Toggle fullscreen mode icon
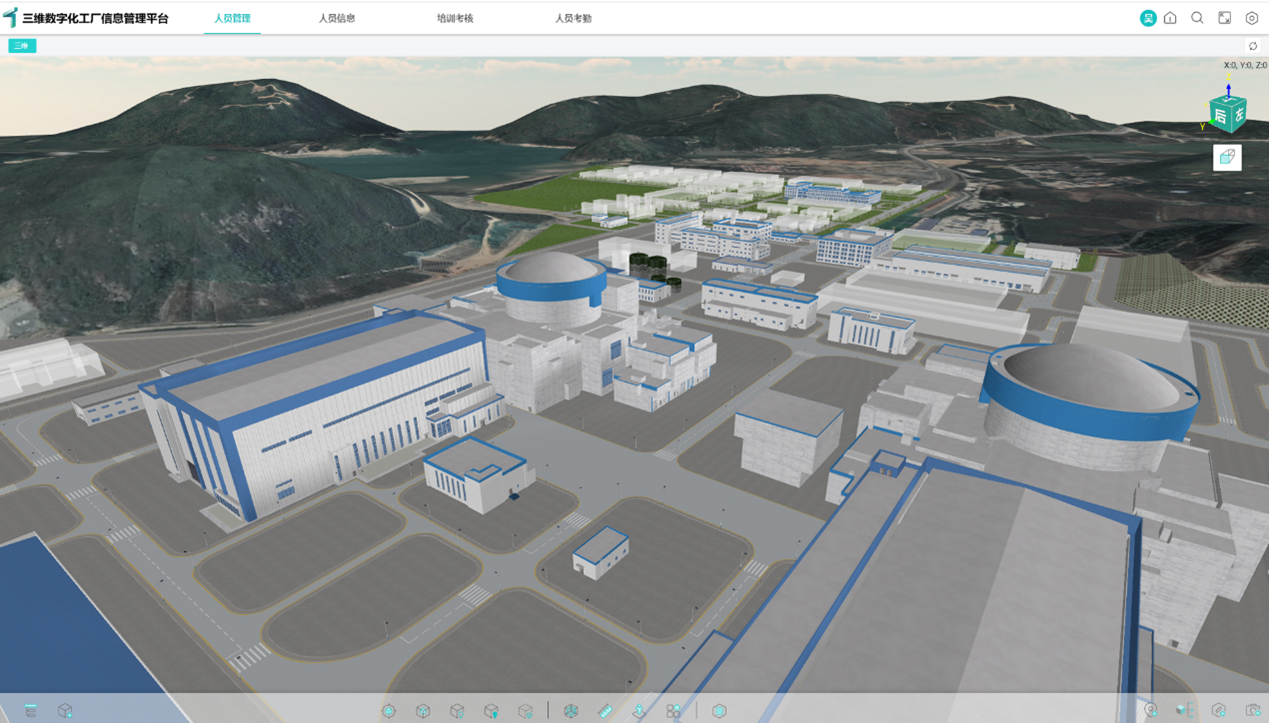Screen dimensions: 1269x723 (x=1224, y=18)
